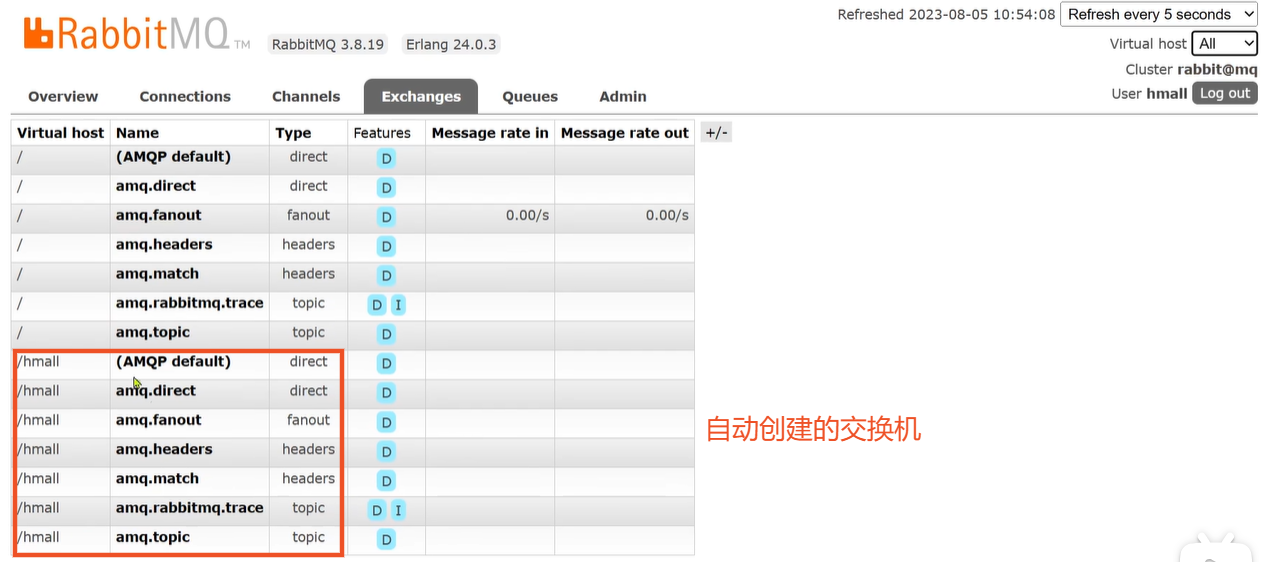Click the Erlang 24.0.3 version label
This screenshot has width=1272, height=562.
coord(451,44)
